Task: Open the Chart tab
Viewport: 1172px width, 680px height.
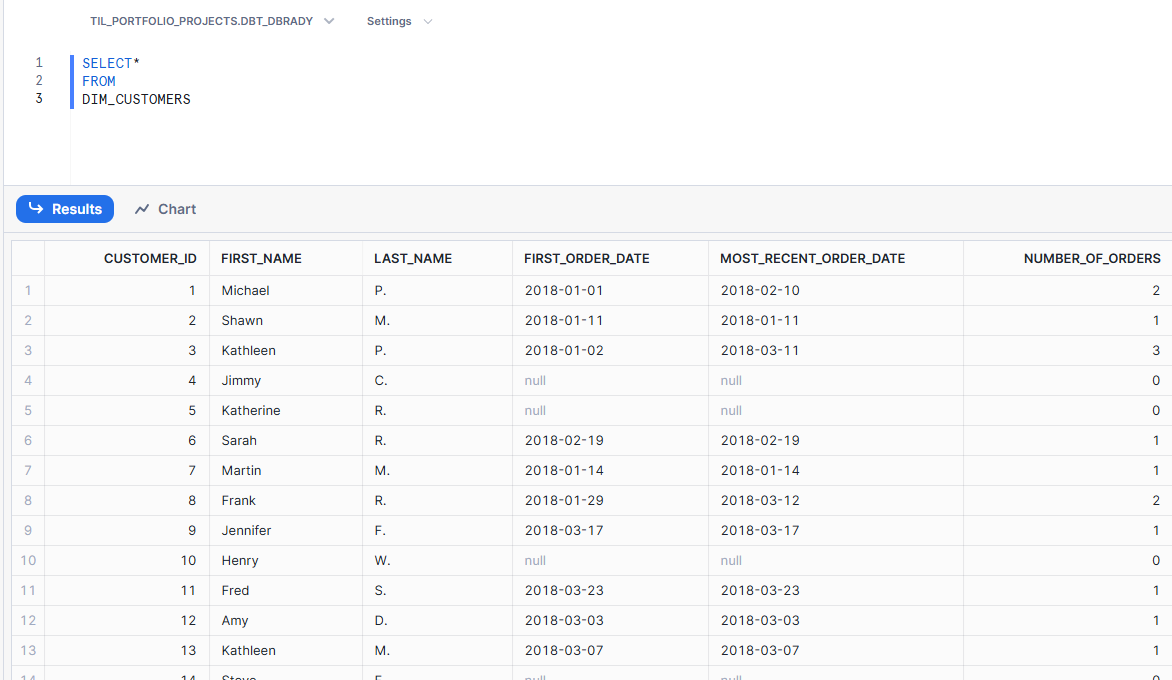Action: pos(165,209)
